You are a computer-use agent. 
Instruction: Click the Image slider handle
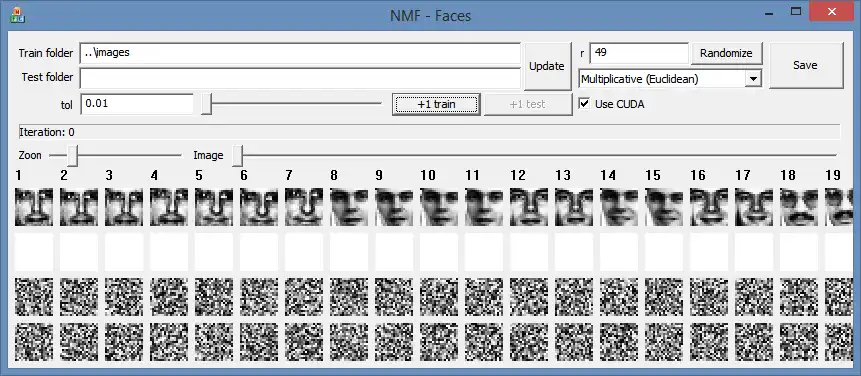click(237, 155)
